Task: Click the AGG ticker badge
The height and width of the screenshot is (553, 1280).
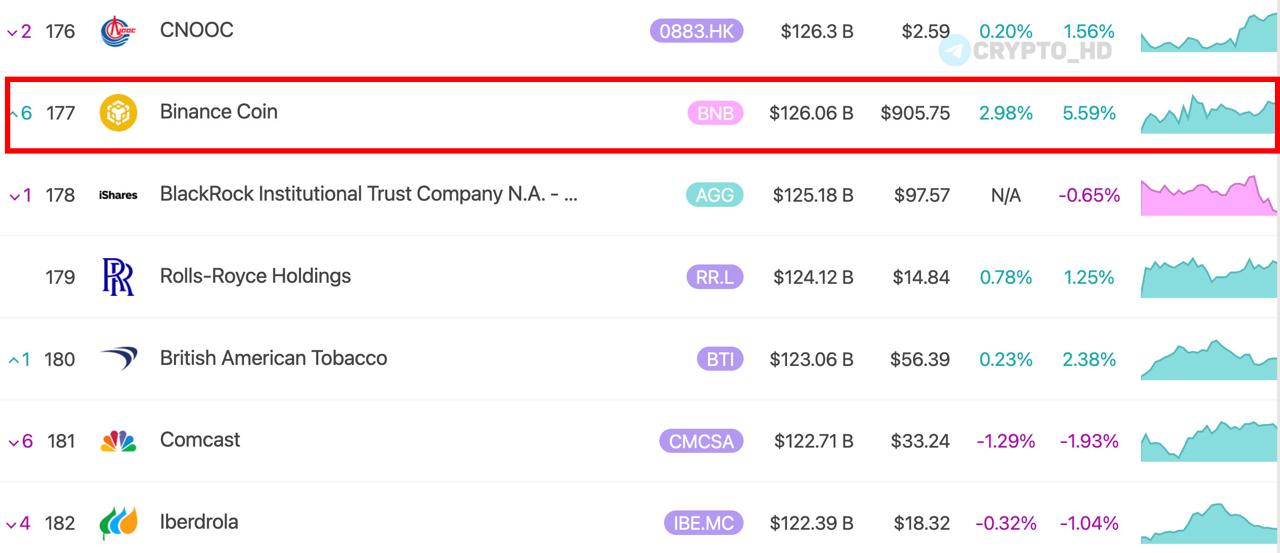Action: pyautogui.click(x=715, y=195)
